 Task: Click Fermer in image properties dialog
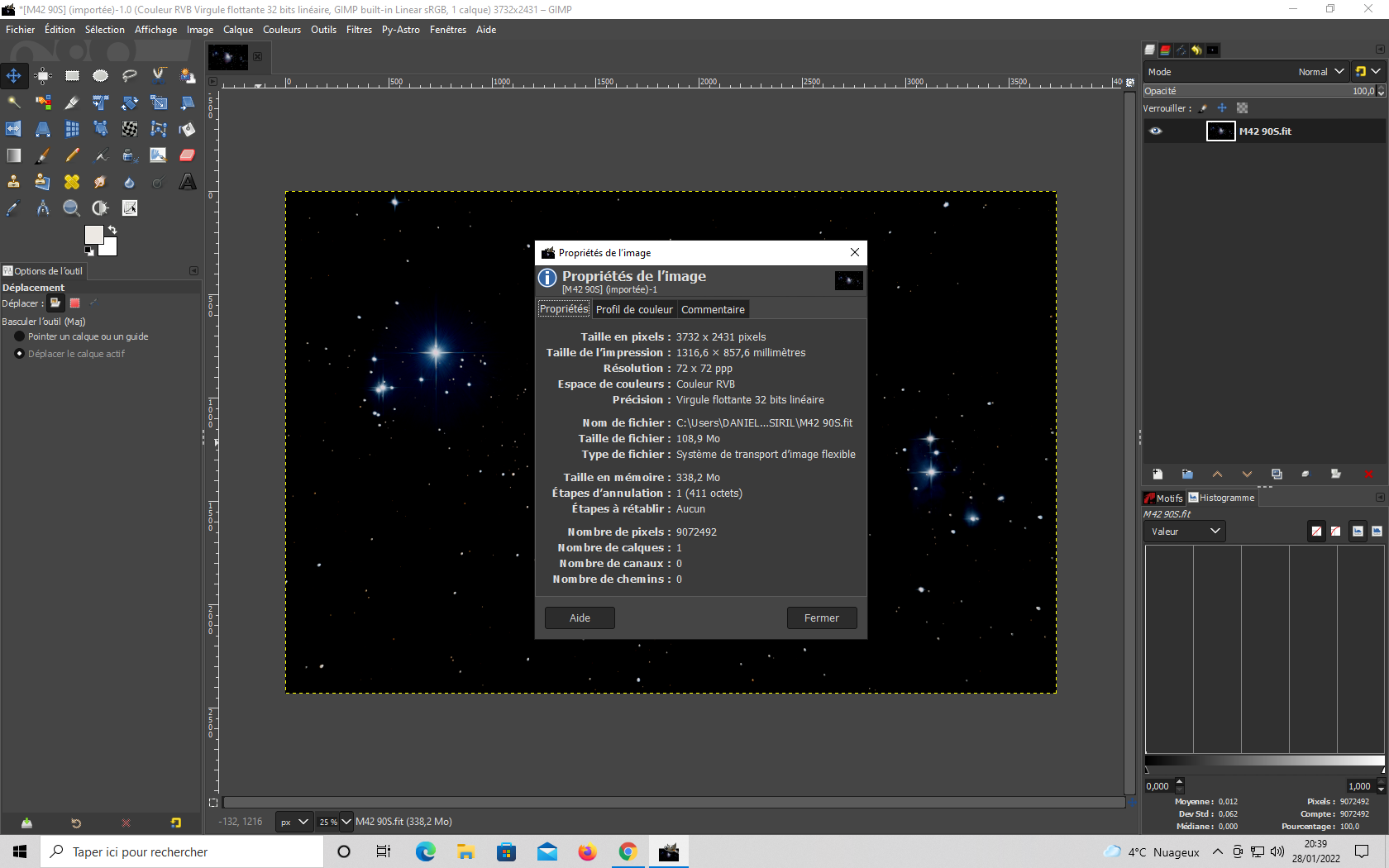[x=822, y=618]
